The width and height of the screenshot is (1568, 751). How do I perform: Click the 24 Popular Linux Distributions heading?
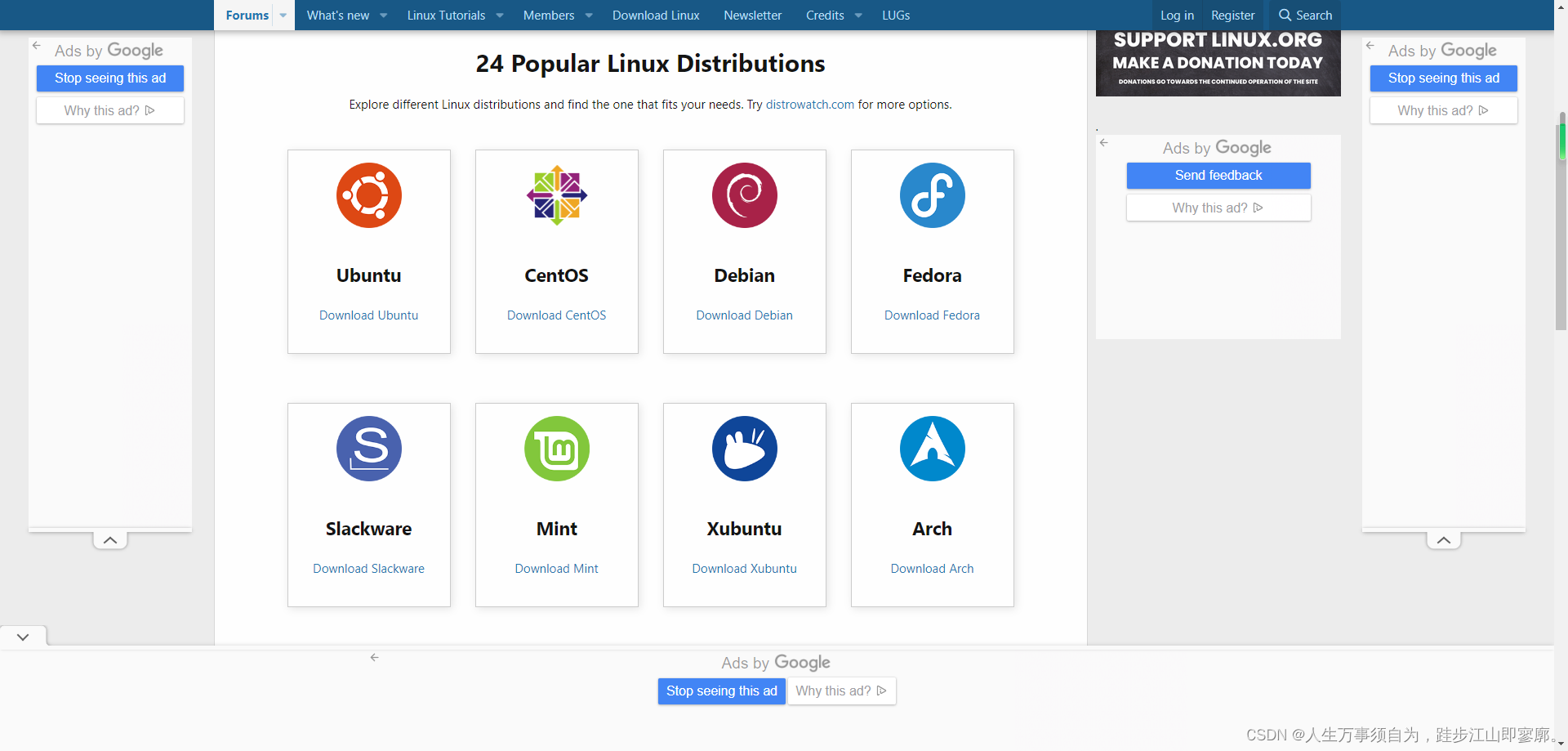[x=650, y=64]
